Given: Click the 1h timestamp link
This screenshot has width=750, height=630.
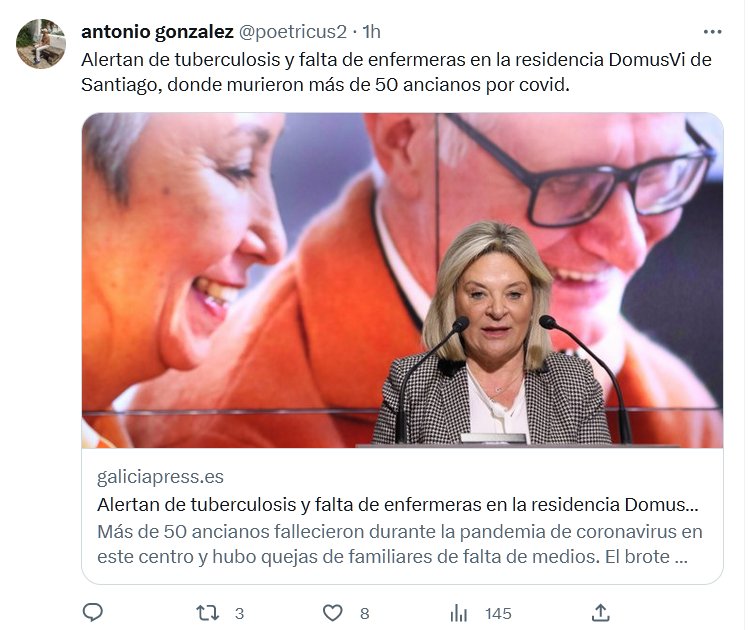Looking at the screenshot, I should [371, 32].
